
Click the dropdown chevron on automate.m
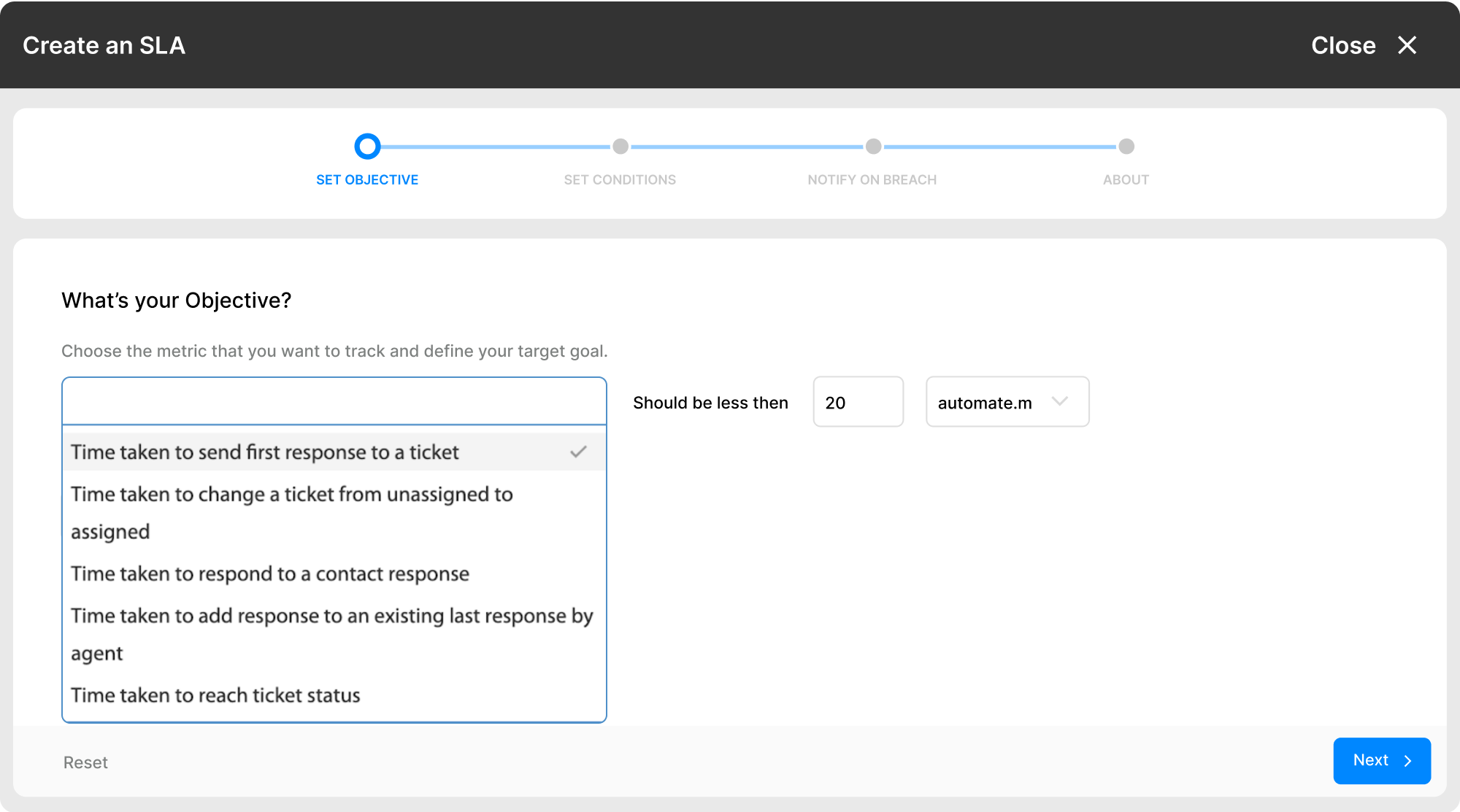[x=1062, y=401]
